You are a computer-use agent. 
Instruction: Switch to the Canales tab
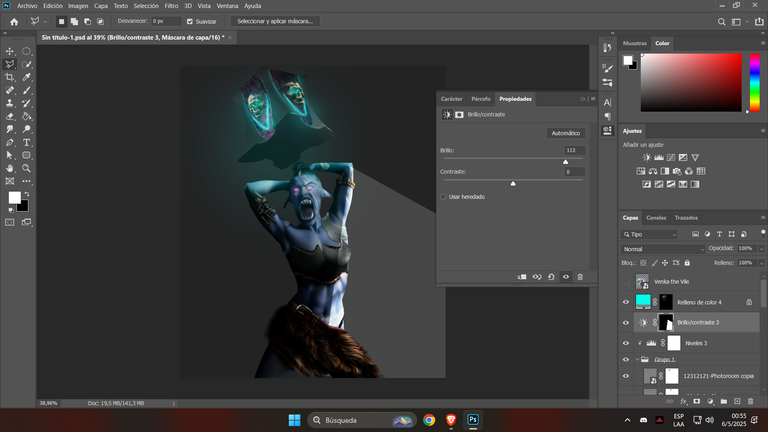(x=656, y=218)
